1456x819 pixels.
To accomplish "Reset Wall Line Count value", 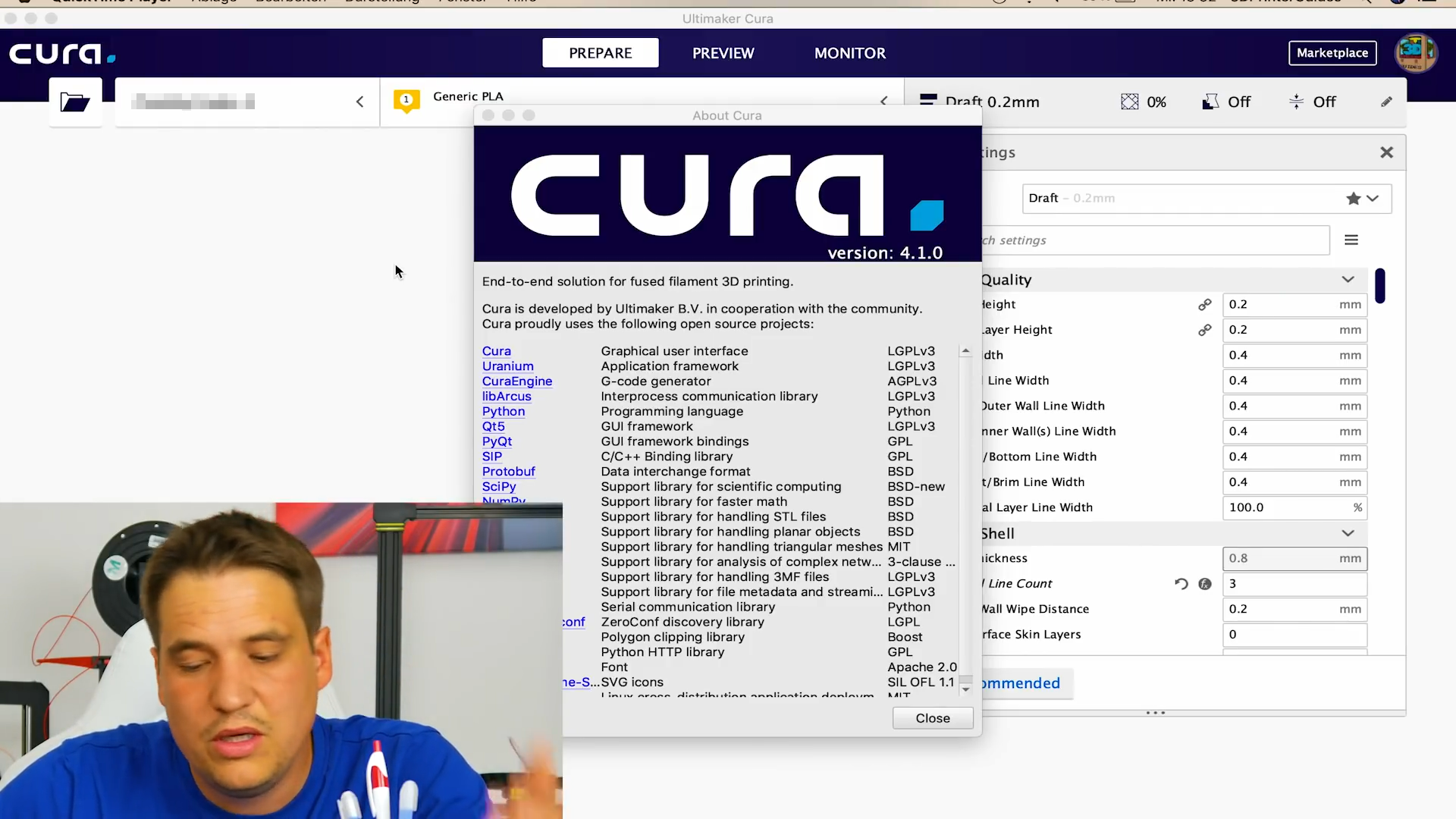I will [1181, 584].
